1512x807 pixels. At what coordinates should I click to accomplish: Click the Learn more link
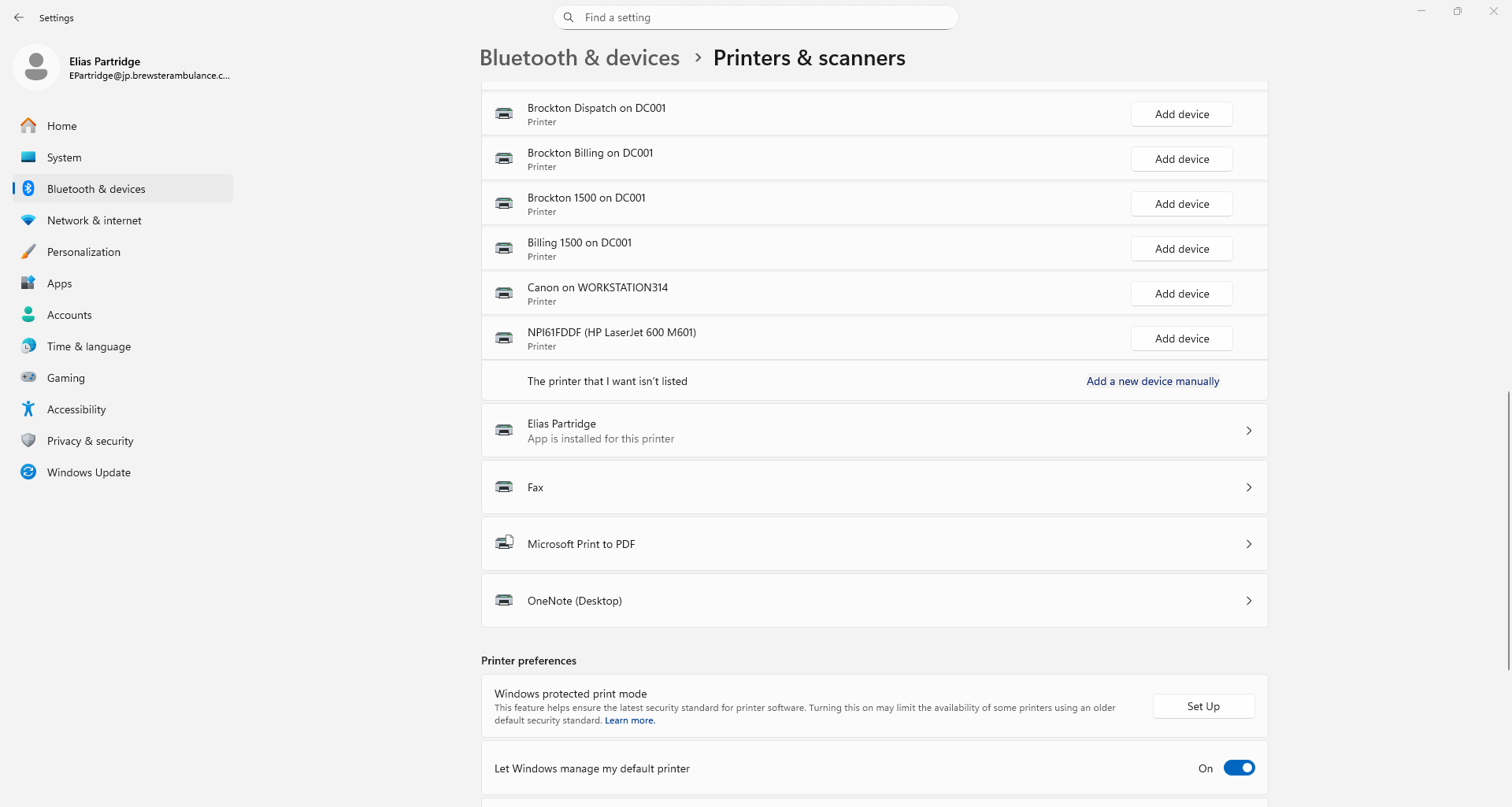tap(629, 720)
